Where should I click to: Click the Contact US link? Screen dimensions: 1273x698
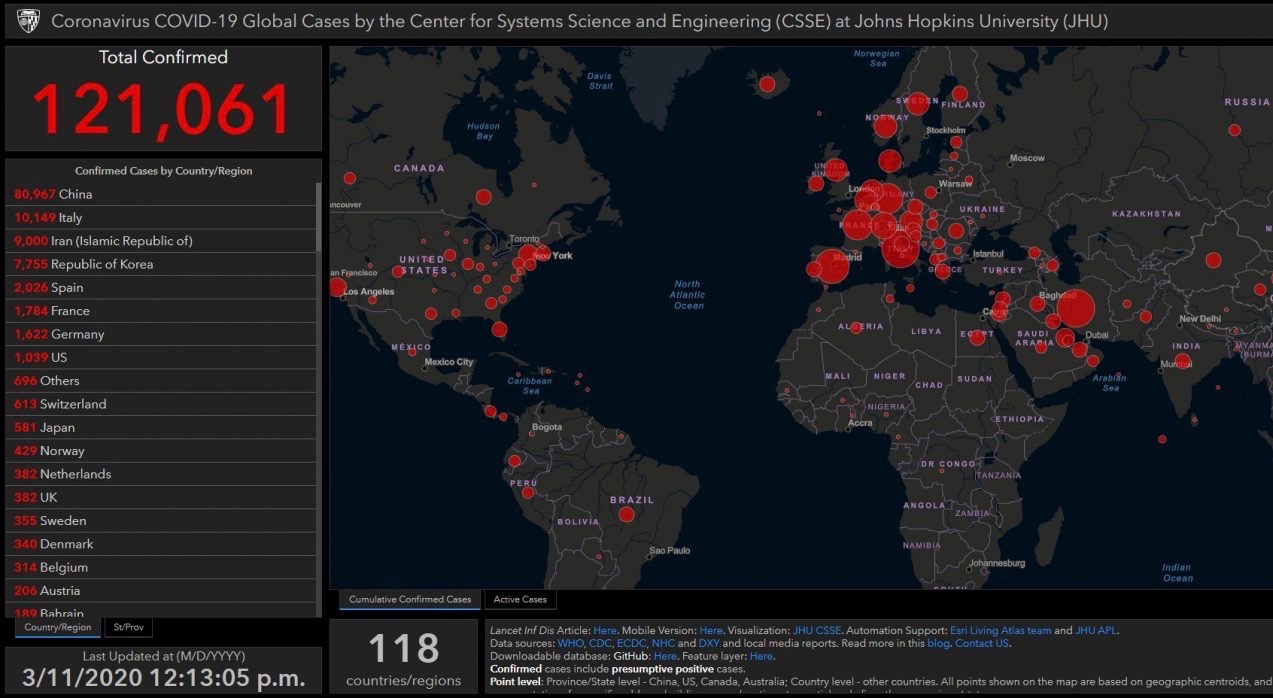click(982, 643)
